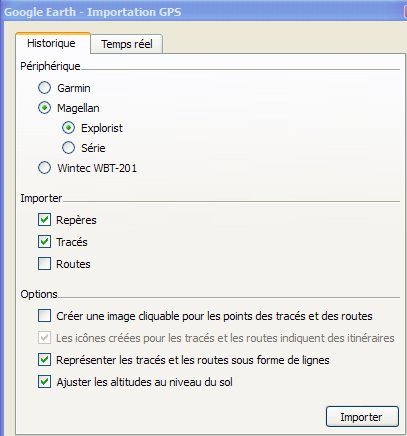Switch to the Temps réel tab
Screen dimensions: 407x436
click(127, 44)
